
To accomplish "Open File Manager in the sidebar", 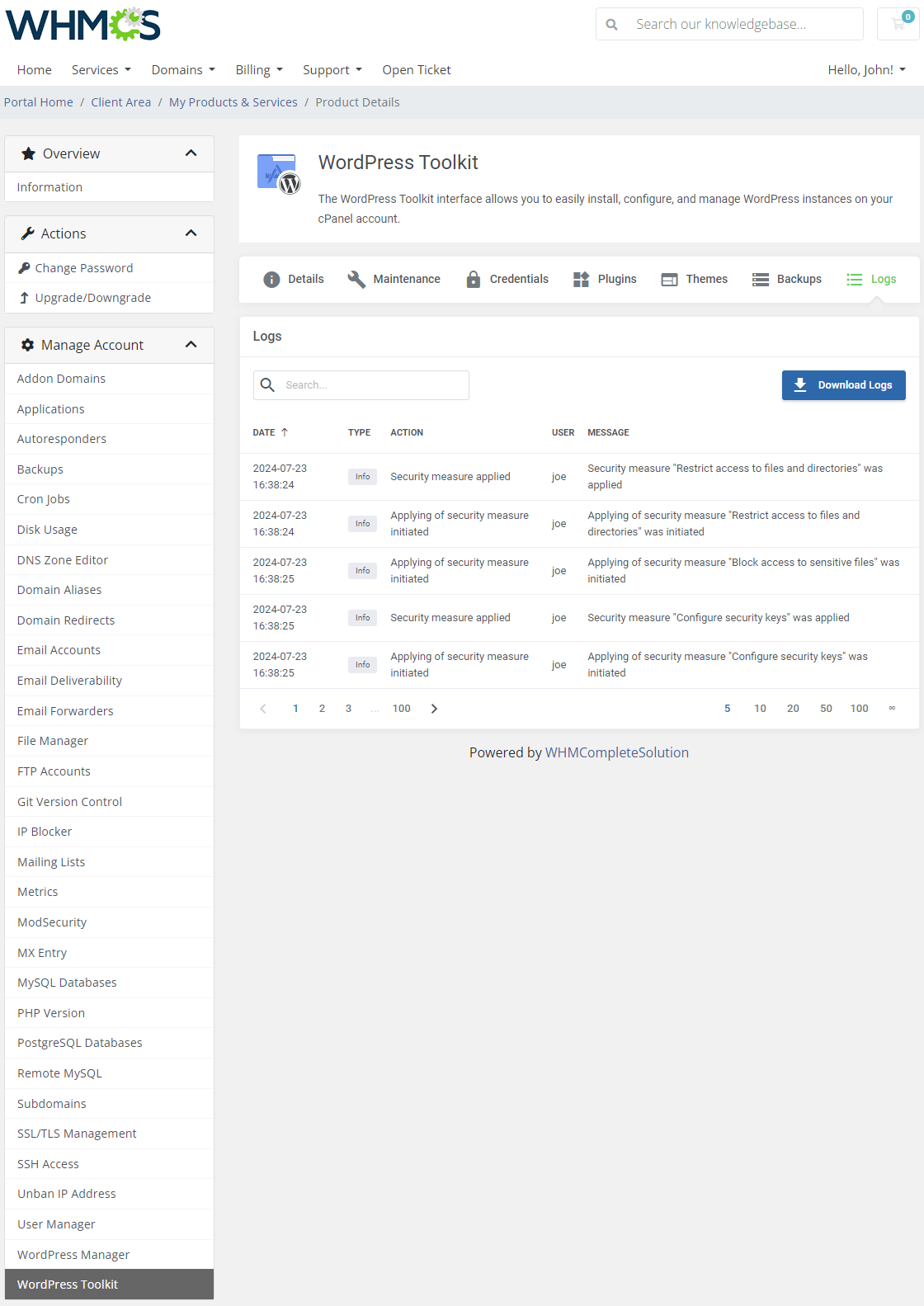I will pos(109,741).
